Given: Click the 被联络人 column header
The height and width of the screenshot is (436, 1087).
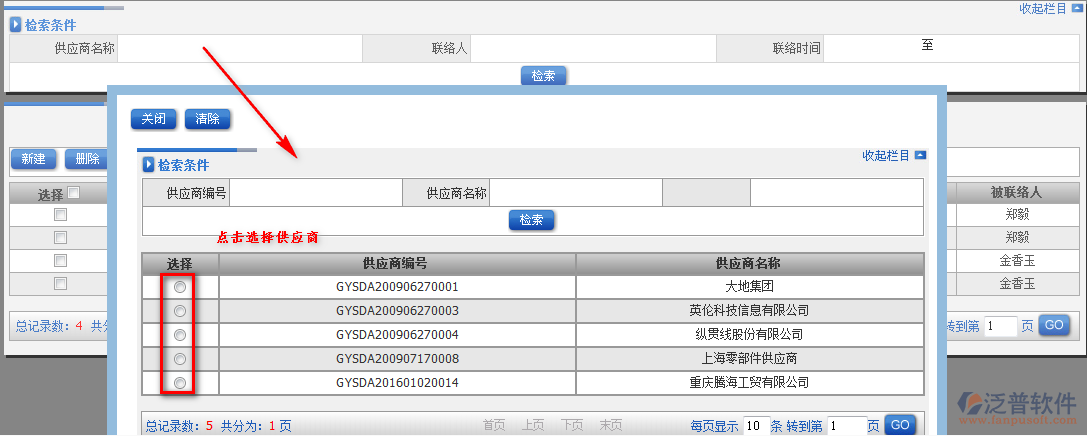Looking at the screenshot, I should click(x=1017, y=193).
